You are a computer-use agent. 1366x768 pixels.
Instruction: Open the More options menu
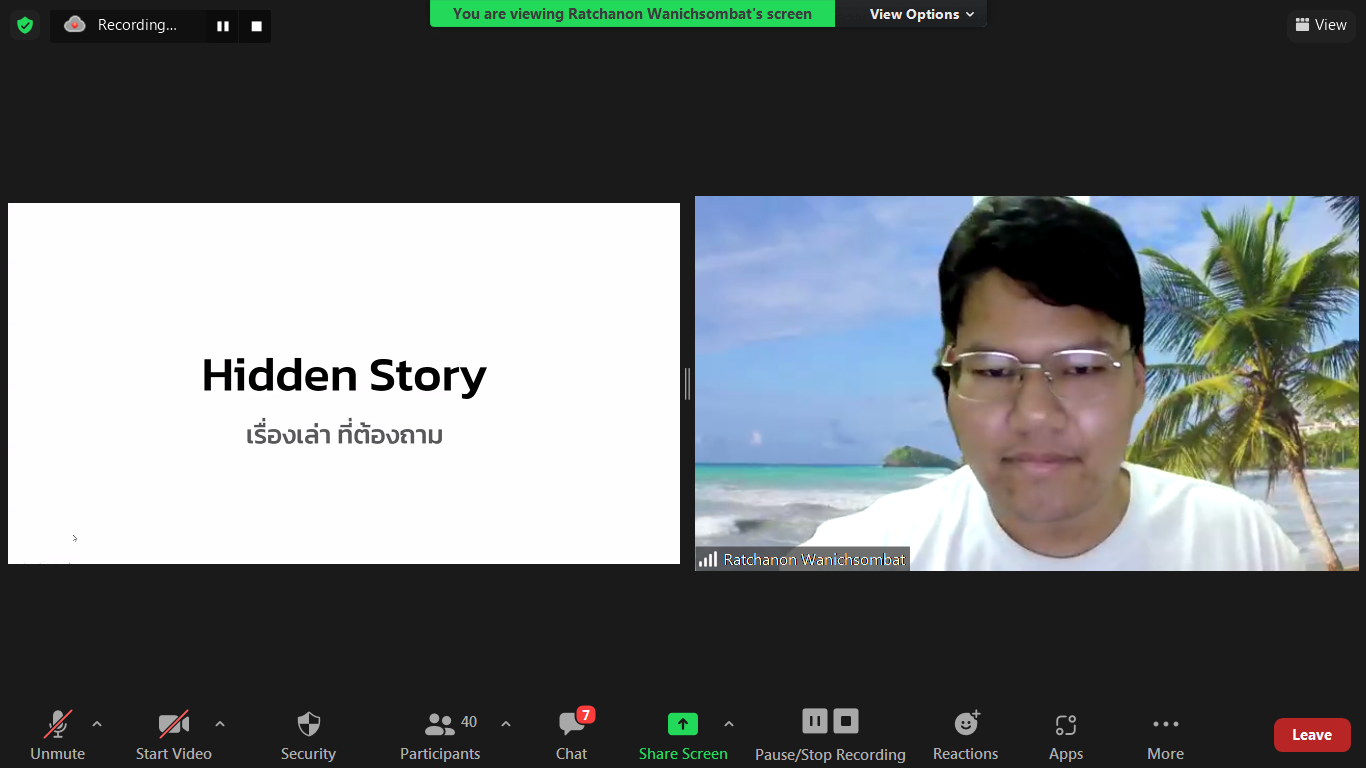pos(1166,736)
